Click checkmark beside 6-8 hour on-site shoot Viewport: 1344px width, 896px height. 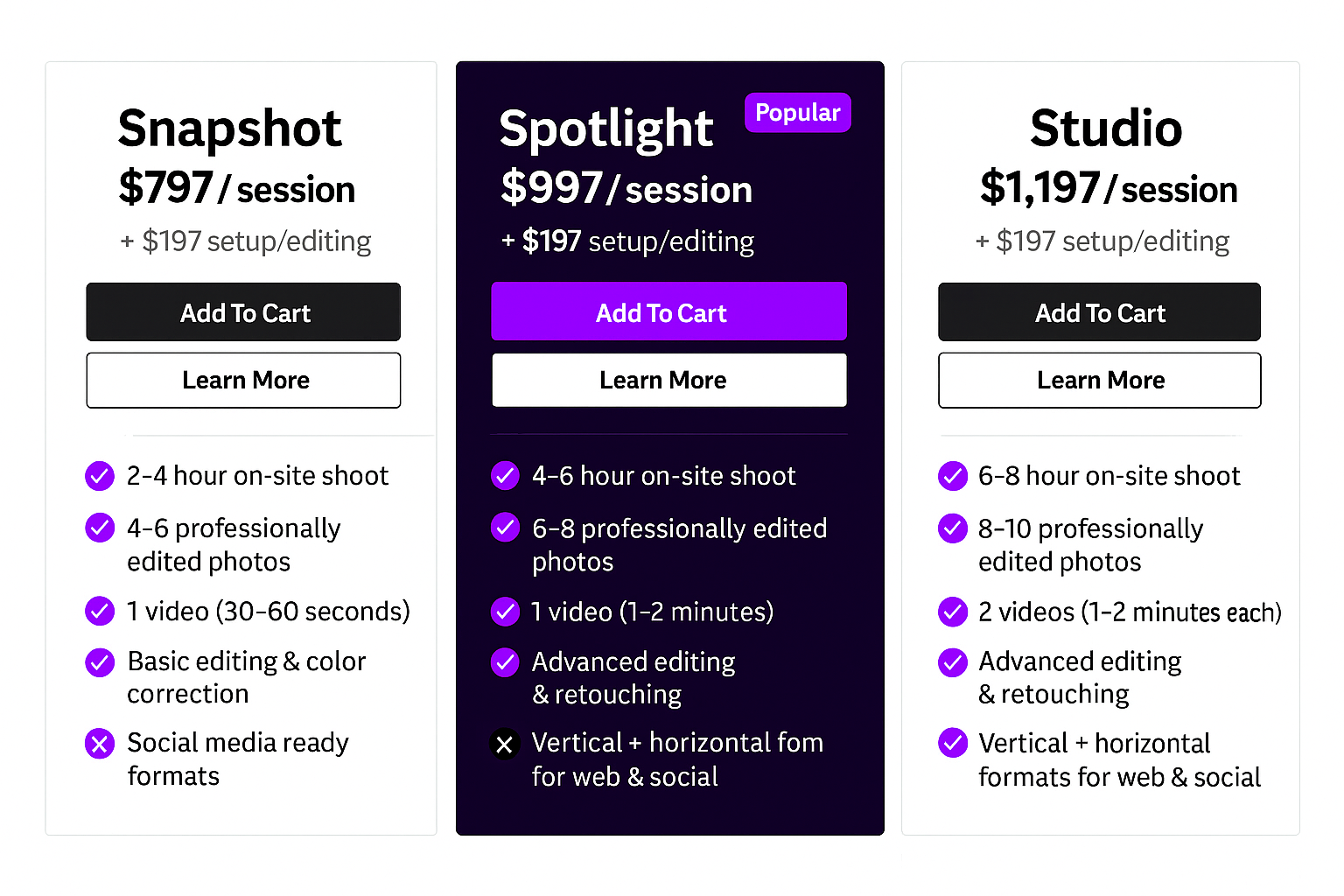pos(953,476)
